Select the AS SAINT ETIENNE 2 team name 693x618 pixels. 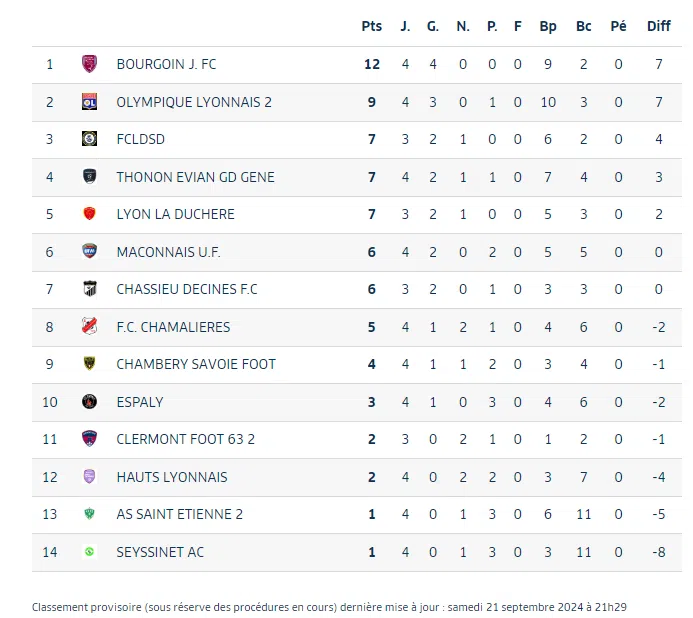(x=180, y=514)
